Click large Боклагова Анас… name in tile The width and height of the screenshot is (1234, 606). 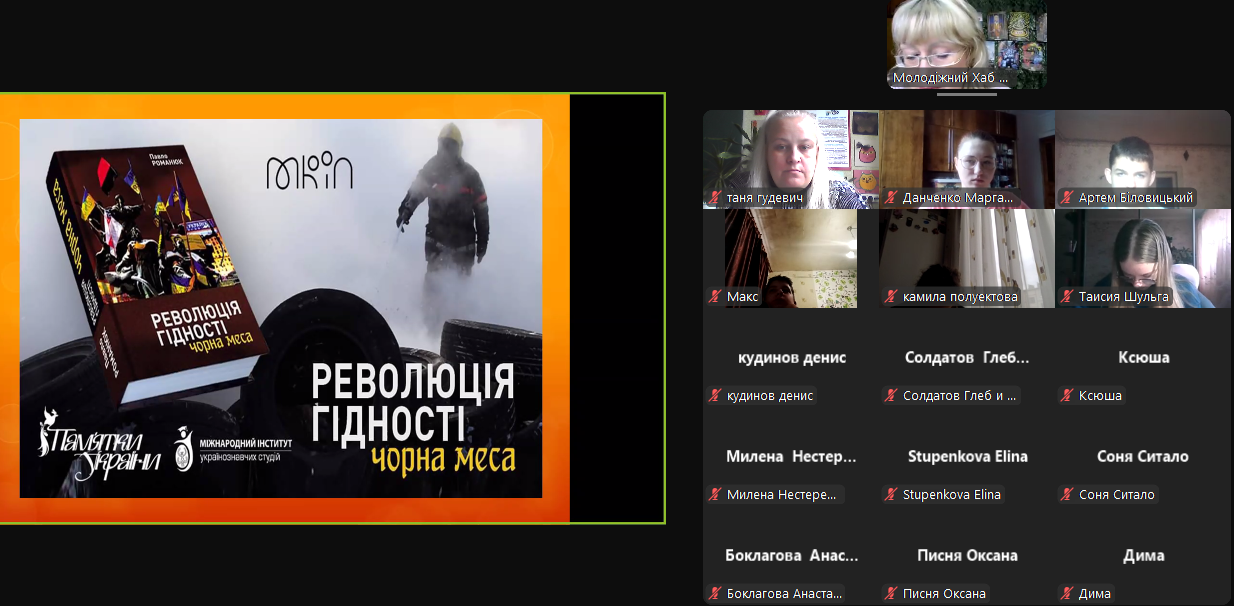click(x=792, y=555)
